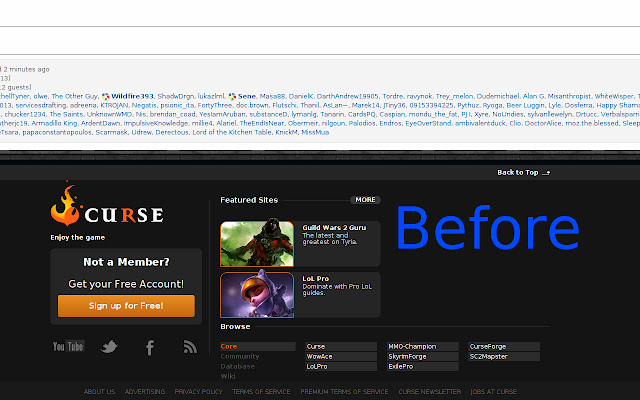
Task: View user Armadillo King
Action: 54,123
